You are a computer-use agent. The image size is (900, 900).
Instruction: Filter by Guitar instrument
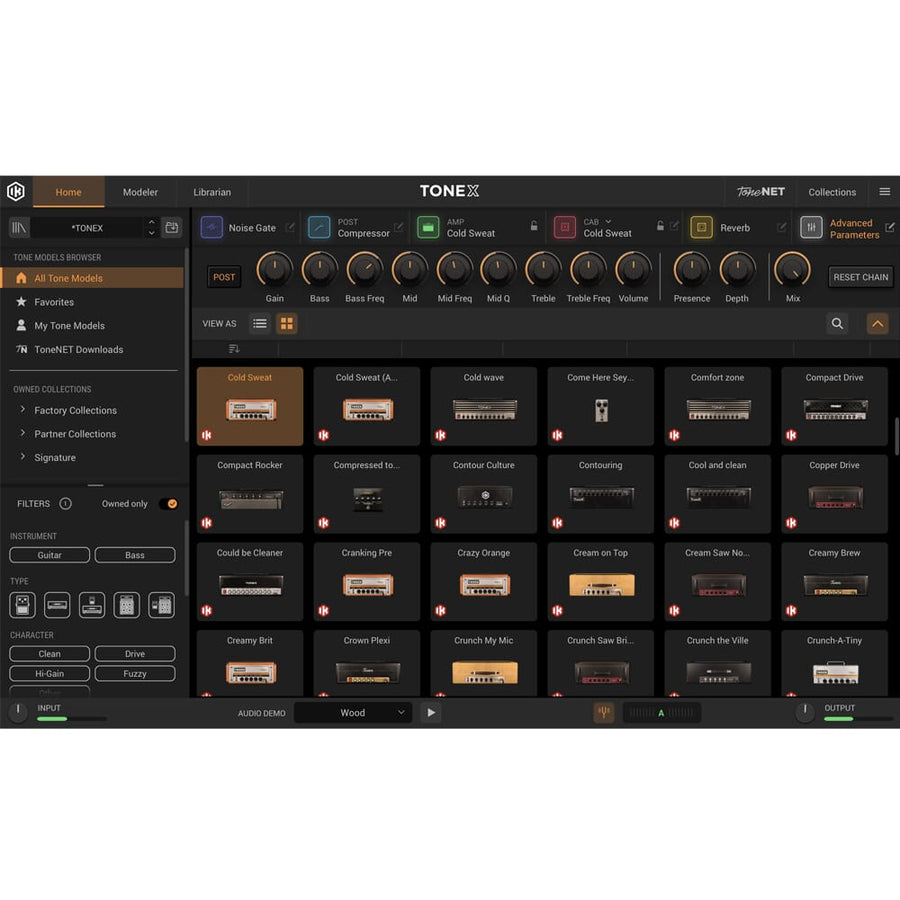49,555
